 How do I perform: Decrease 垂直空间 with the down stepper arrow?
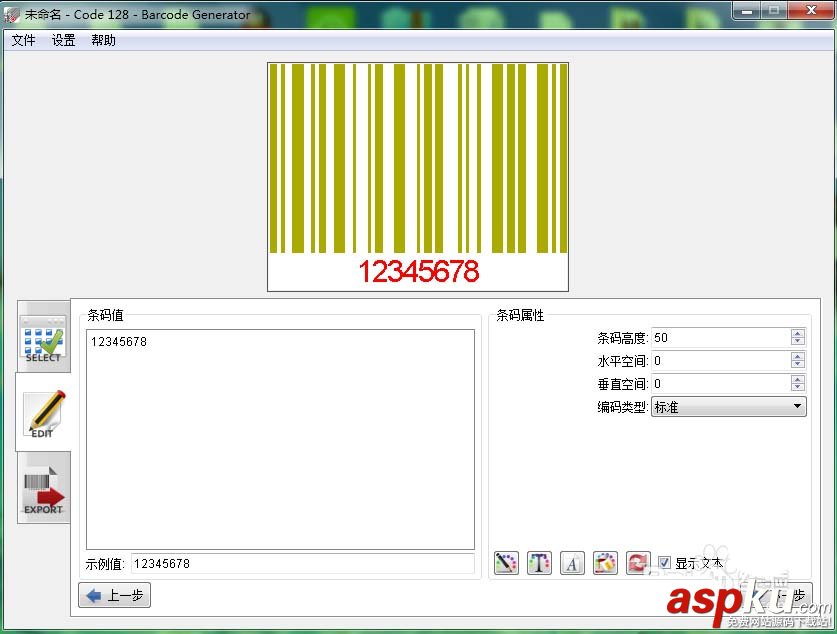point(797,387)
